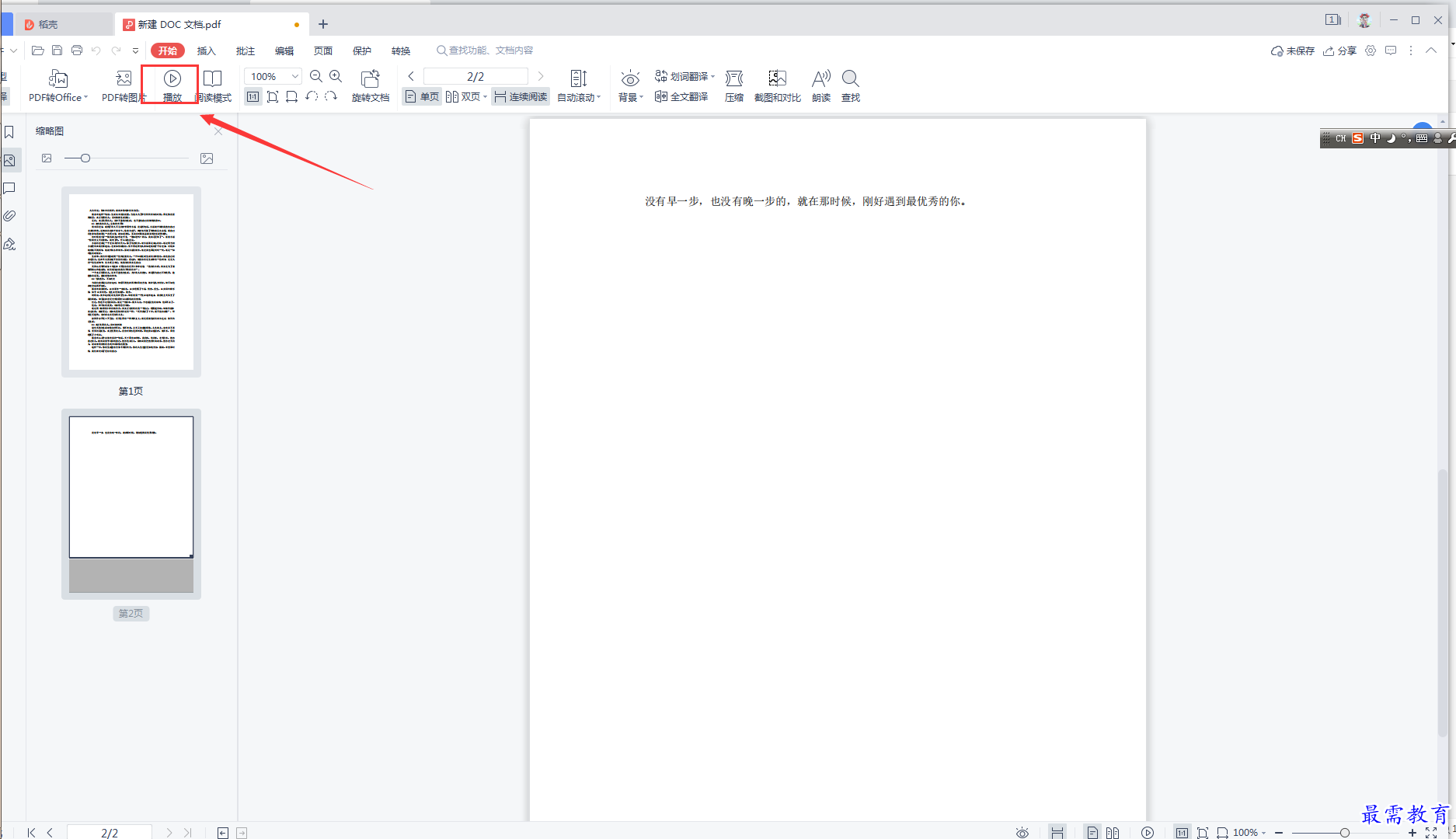Click 未保存 cloud save status
Screen dimensions: 1456x839
tap(1293, 50)
